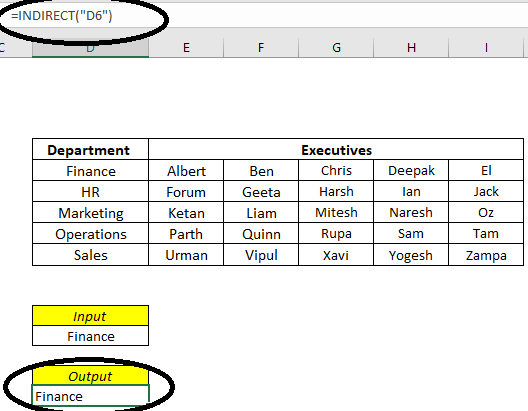Select column H header

tap(411, 47)
